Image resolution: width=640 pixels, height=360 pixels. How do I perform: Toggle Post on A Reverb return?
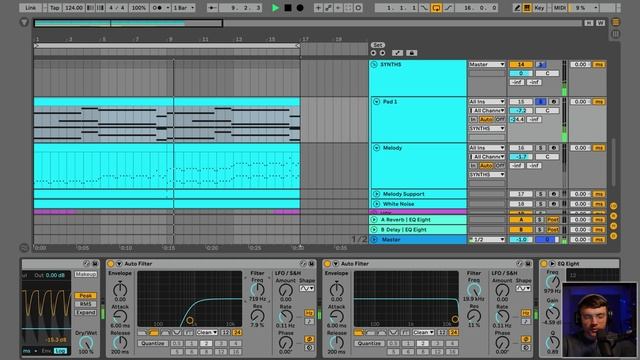click(553, 220)
